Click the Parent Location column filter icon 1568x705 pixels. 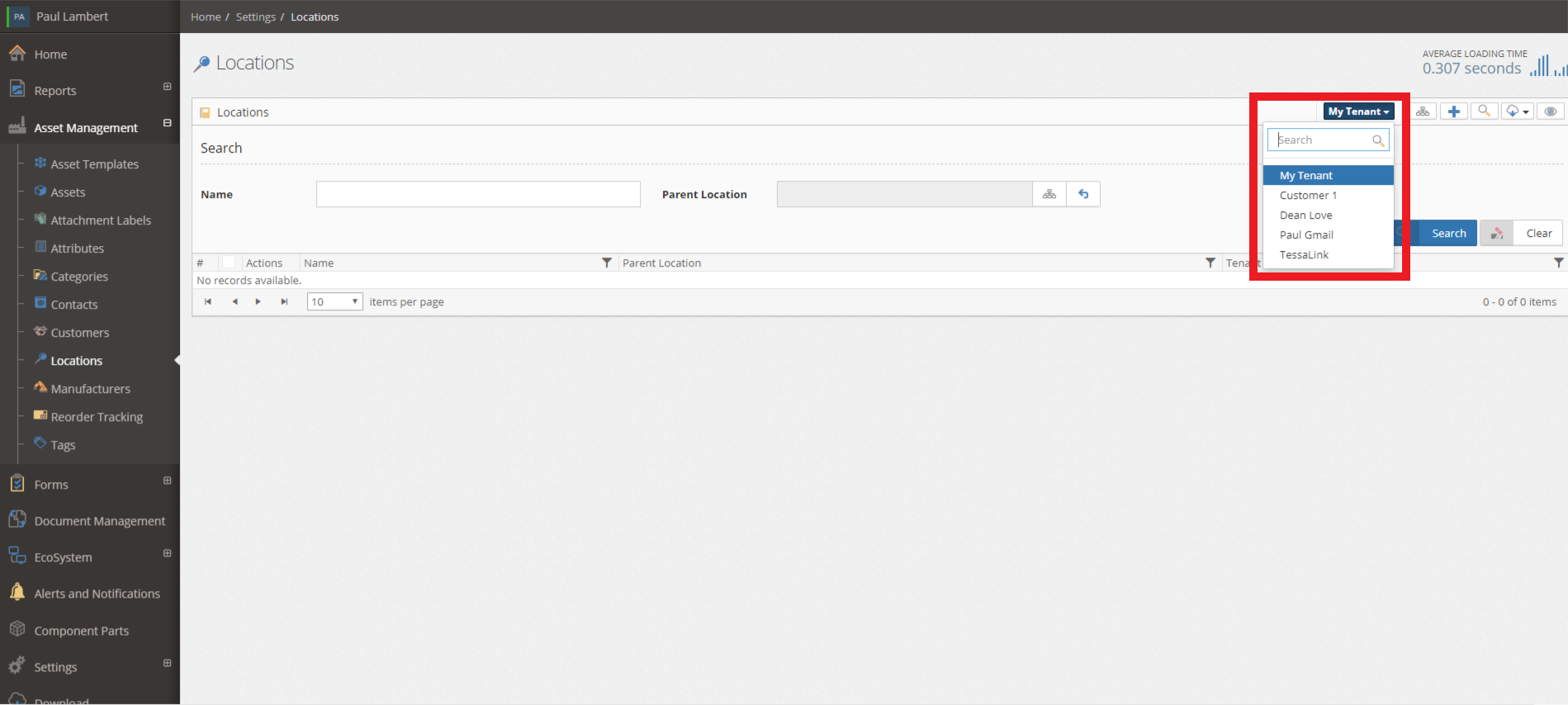1210,263
